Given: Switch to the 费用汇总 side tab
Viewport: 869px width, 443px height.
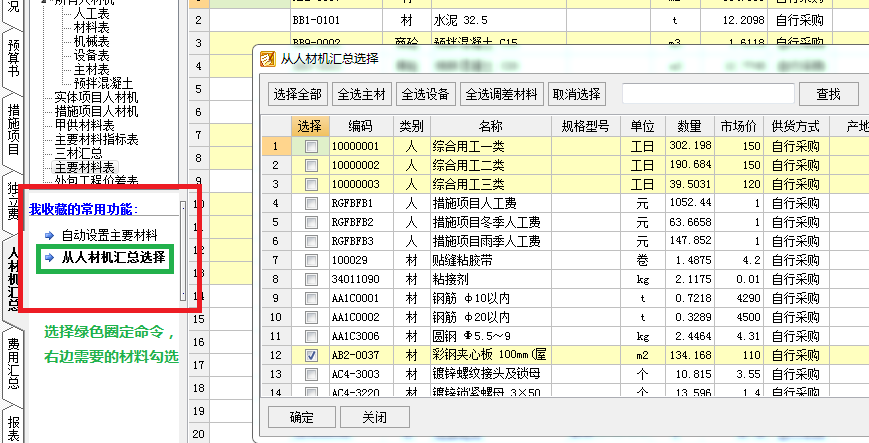Looking at the screenshot, I should 12,363.
